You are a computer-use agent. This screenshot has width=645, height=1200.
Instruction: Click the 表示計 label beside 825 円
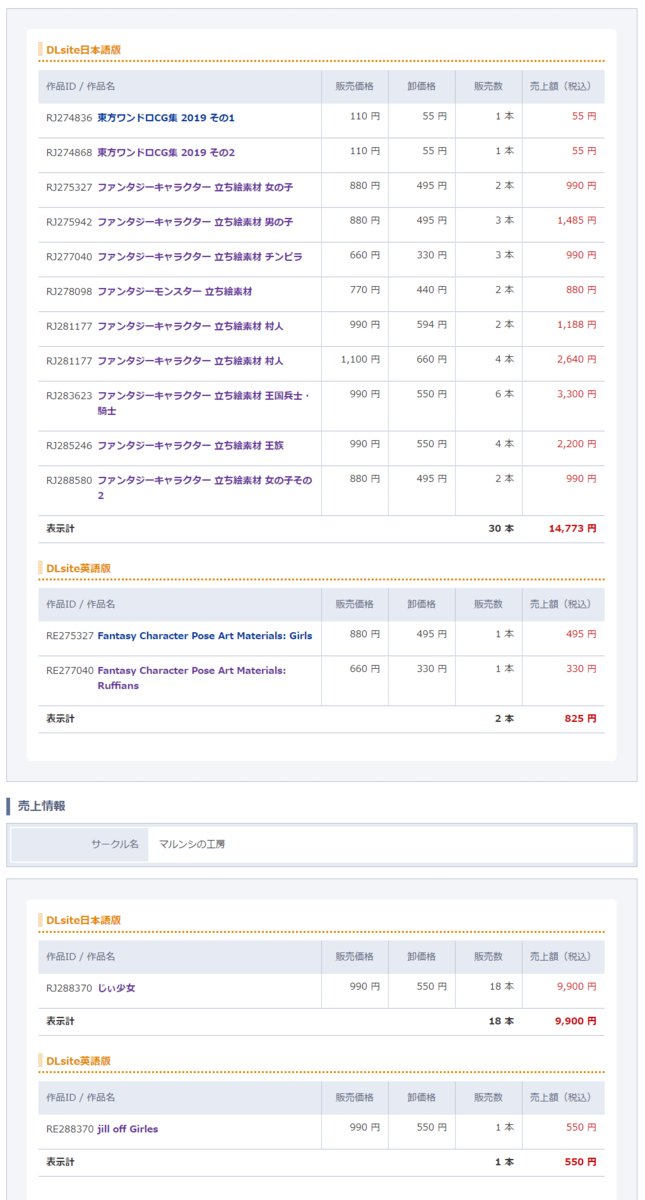(x=60, y=719)
